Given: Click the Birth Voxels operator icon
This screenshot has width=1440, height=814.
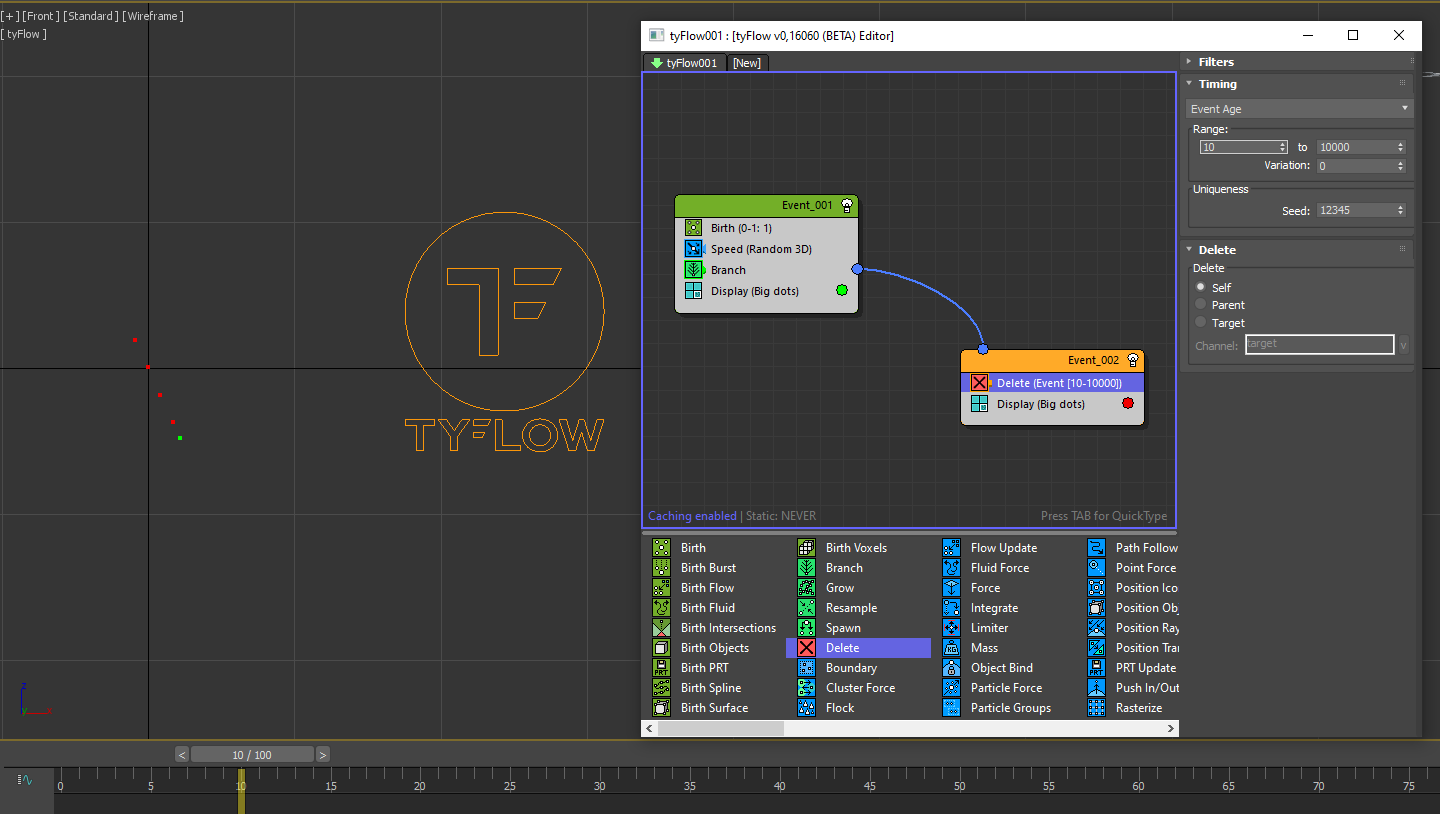Looking at the screenshot, I should click(x=806, y=548).
